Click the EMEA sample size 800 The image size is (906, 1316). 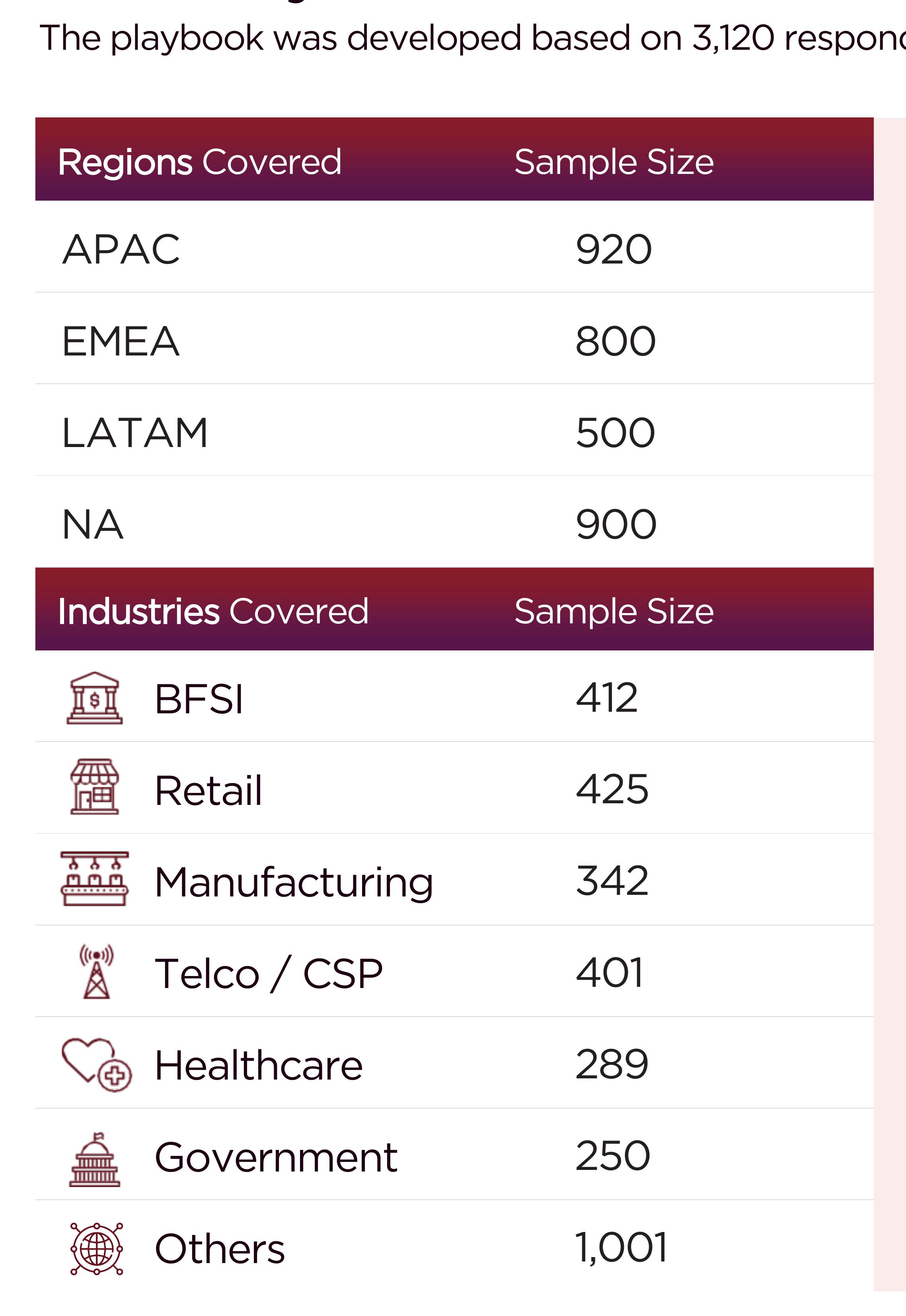point(616,341)
